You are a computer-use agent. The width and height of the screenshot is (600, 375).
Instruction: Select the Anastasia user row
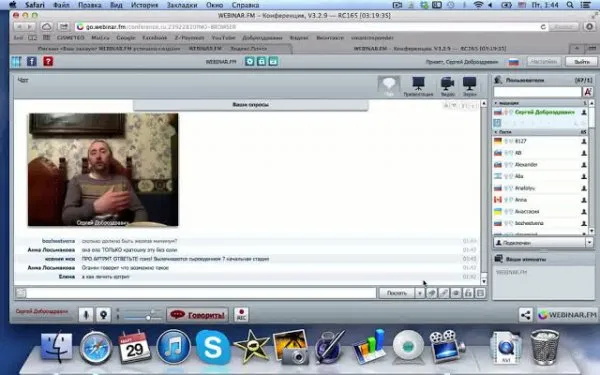tap(541, 212)
